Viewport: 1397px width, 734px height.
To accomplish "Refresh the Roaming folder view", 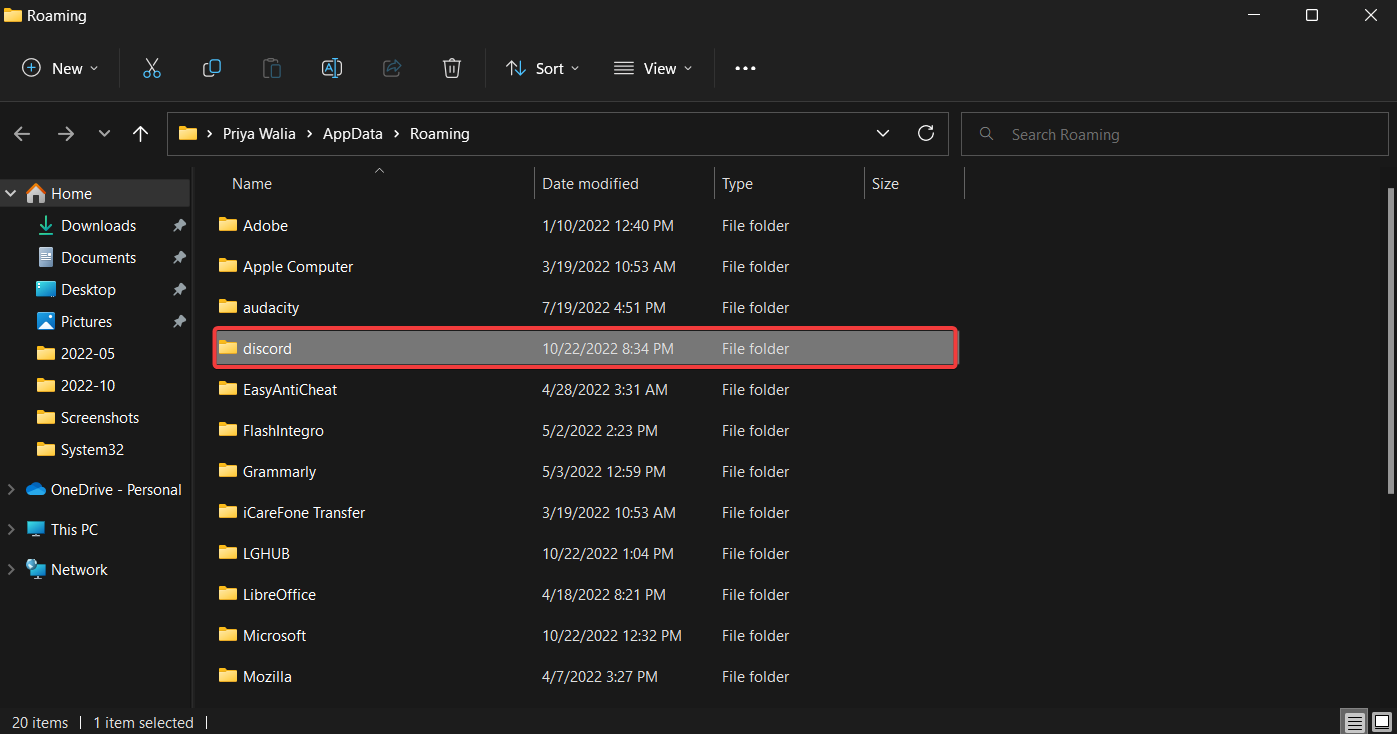I will pyautogui.click(x=926, y=133).
